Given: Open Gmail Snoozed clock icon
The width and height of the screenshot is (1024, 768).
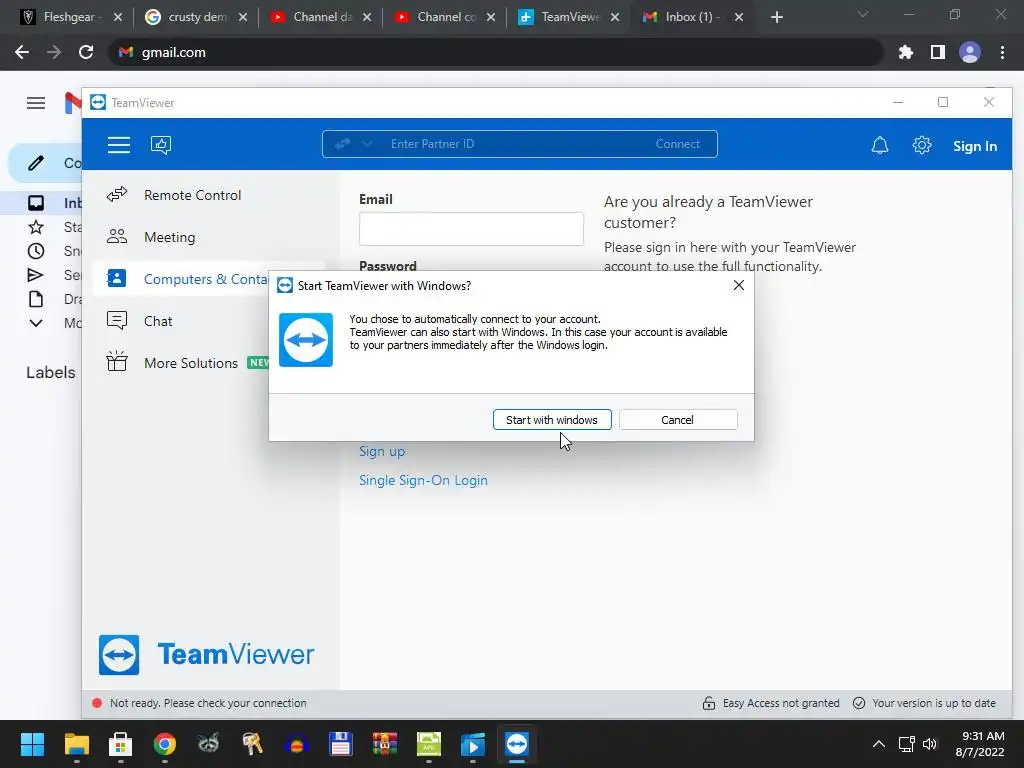Looking at the screenshot, I should (36, 251).
